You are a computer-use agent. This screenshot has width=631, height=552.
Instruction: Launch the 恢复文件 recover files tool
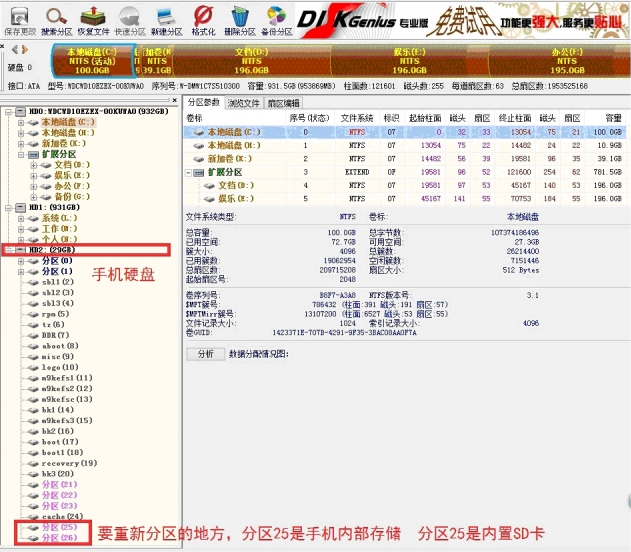(x=93, y=21)
